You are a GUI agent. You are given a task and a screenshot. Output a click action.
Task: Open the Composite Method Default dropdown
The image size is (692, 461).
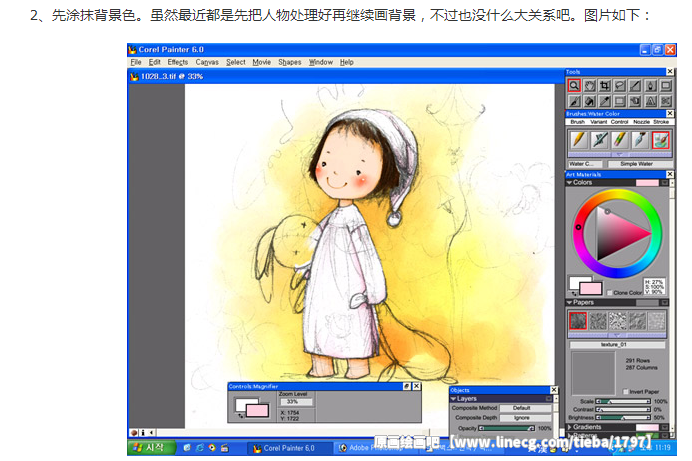pos(525,408)
